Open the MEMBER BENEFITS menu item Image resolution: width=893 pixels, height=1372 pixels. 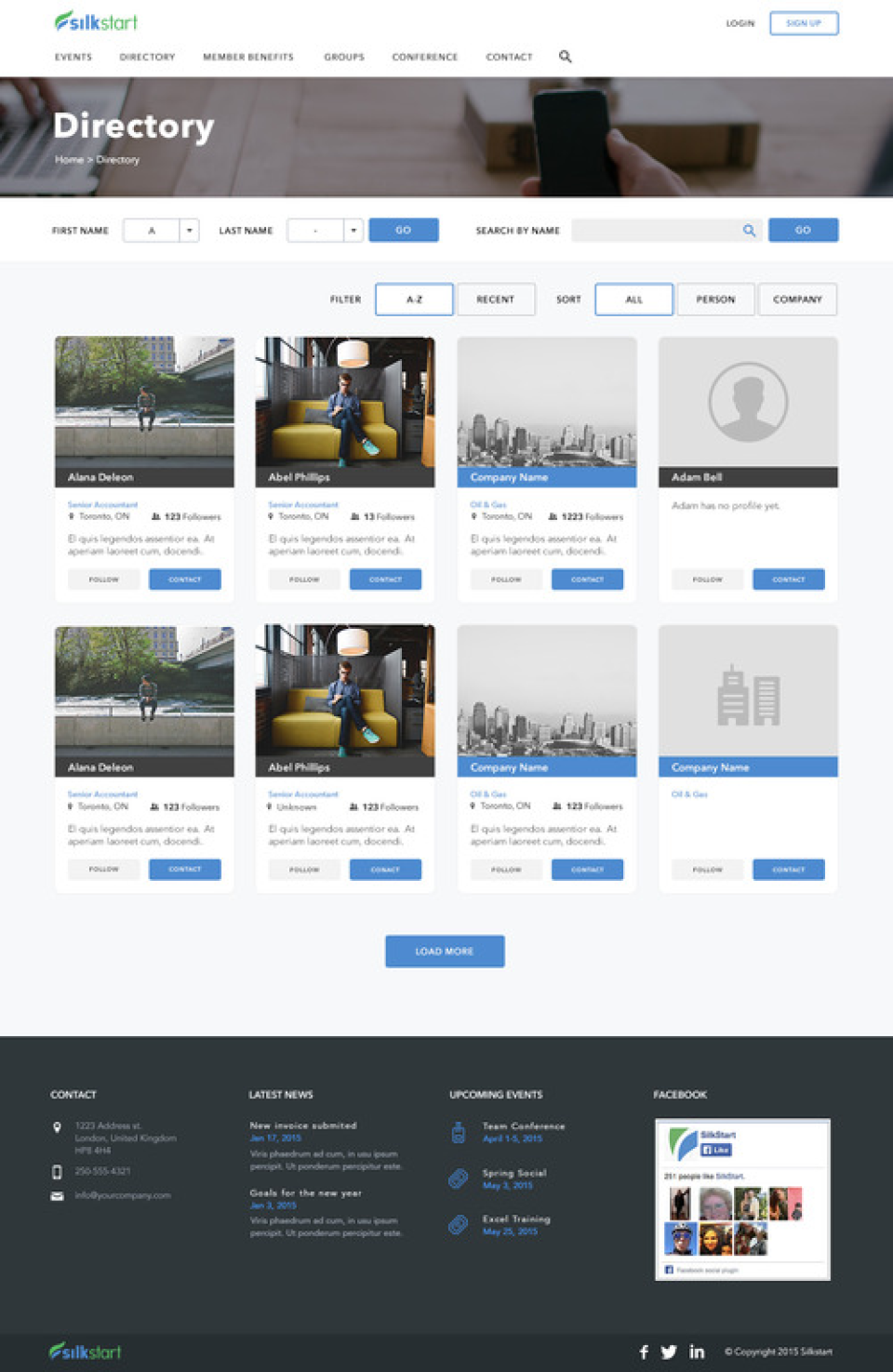(x=247, y=57)
